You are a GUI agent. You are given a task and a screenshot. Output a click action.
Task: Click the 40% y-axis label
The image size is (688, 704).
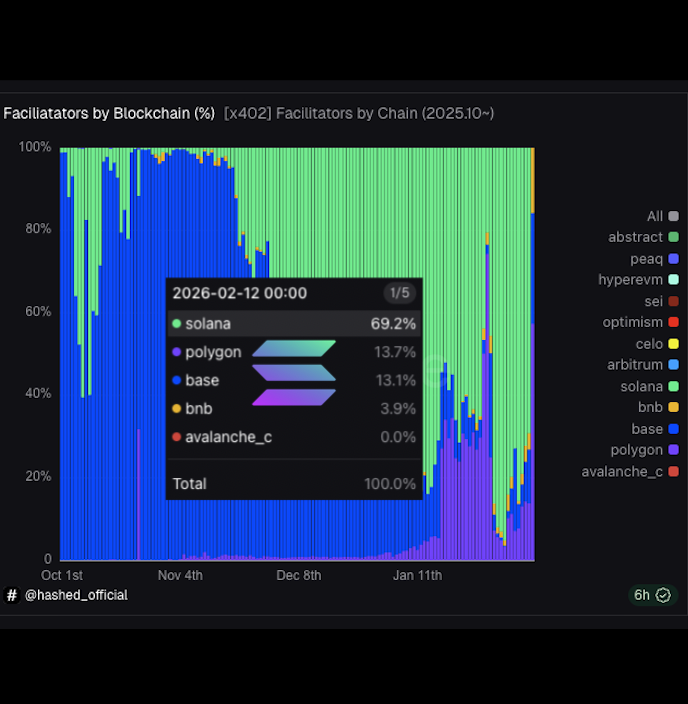[38, 393]
